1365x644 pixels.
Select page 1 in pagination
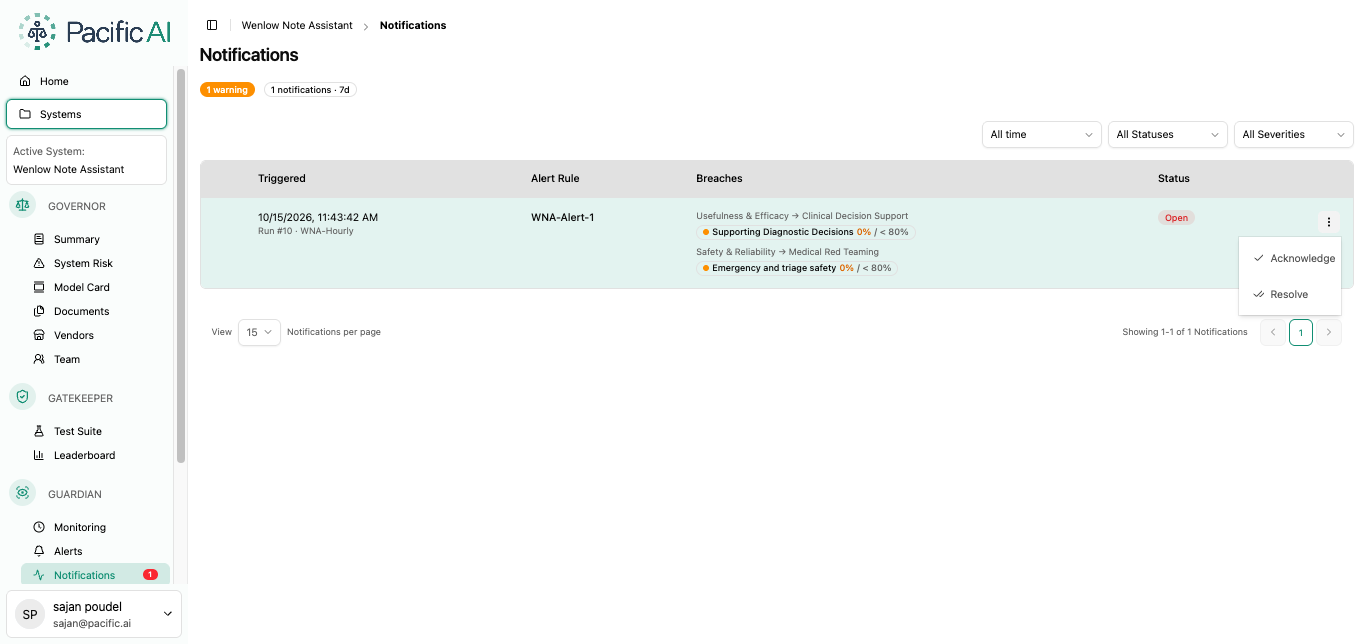tap(1301, 332)
